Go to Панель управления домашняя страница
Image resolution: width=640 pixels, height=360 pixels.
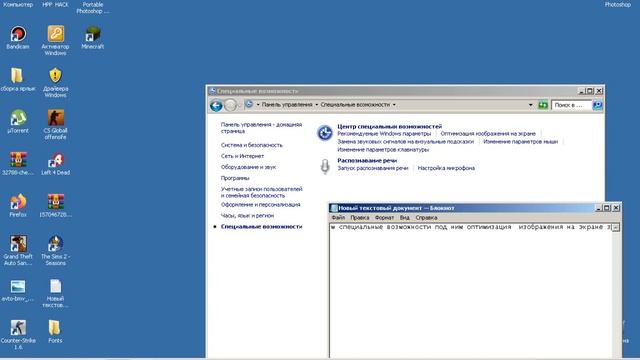261,128
